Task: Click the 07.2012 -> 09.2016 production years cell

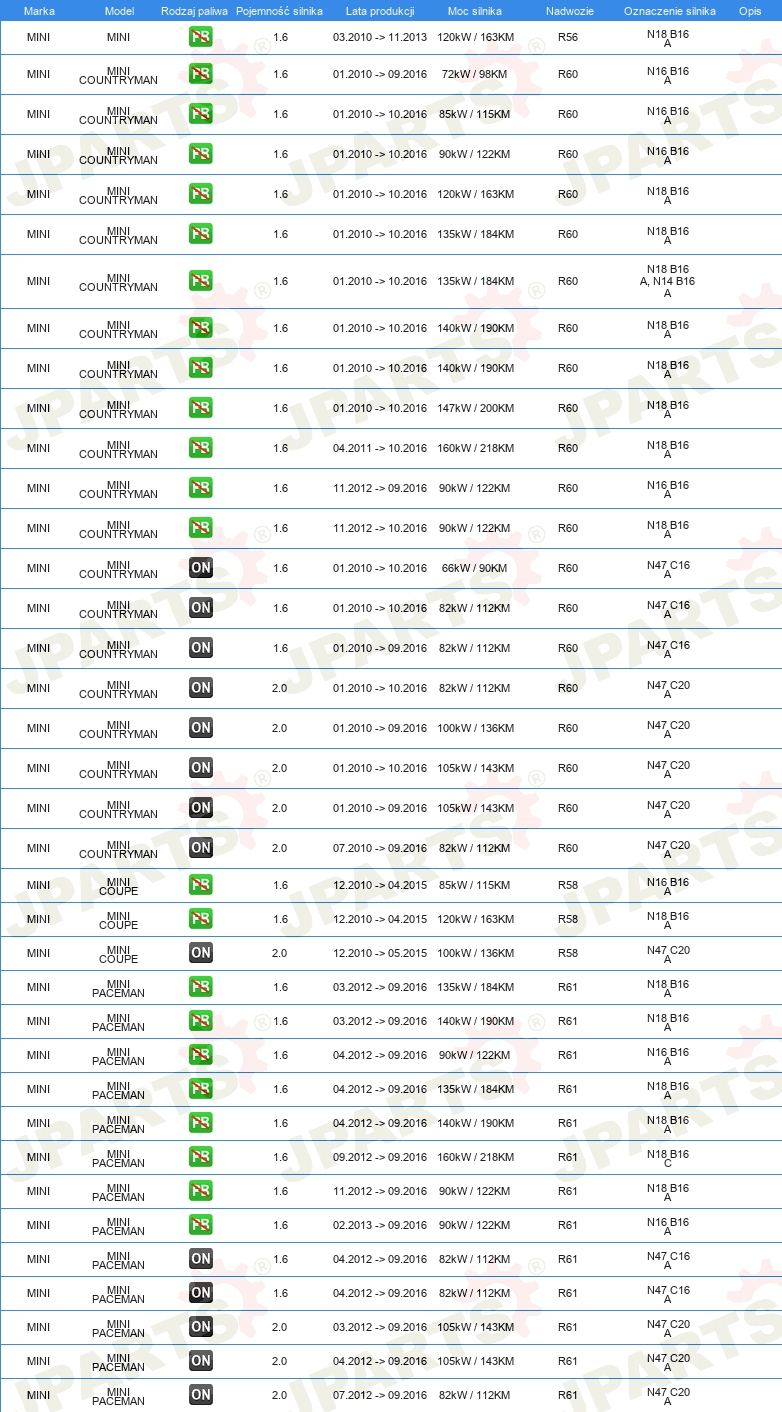Action: tap(380, 1395)
